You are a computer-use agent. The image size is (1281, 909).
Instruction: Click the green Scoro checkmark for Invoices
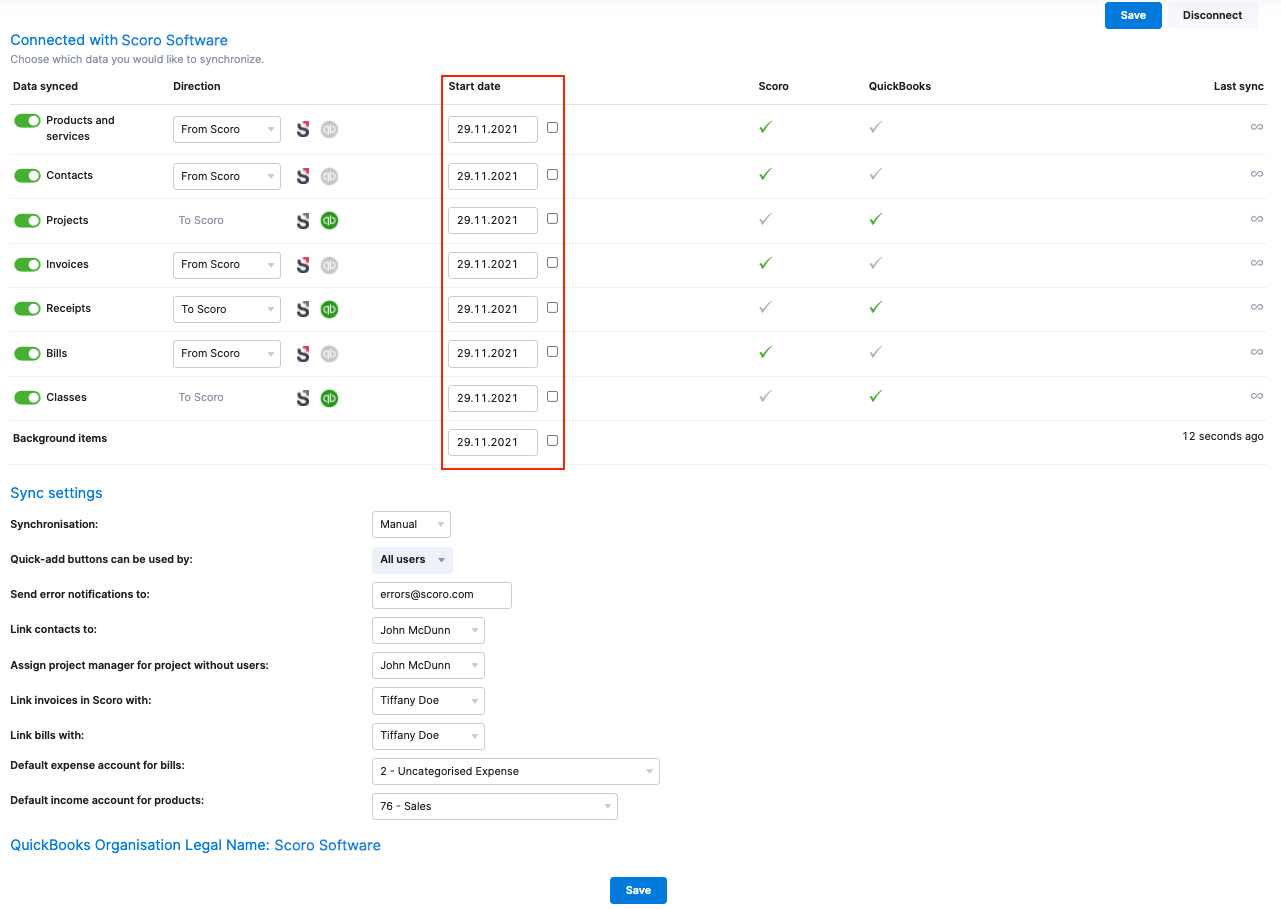click(764, 264)
